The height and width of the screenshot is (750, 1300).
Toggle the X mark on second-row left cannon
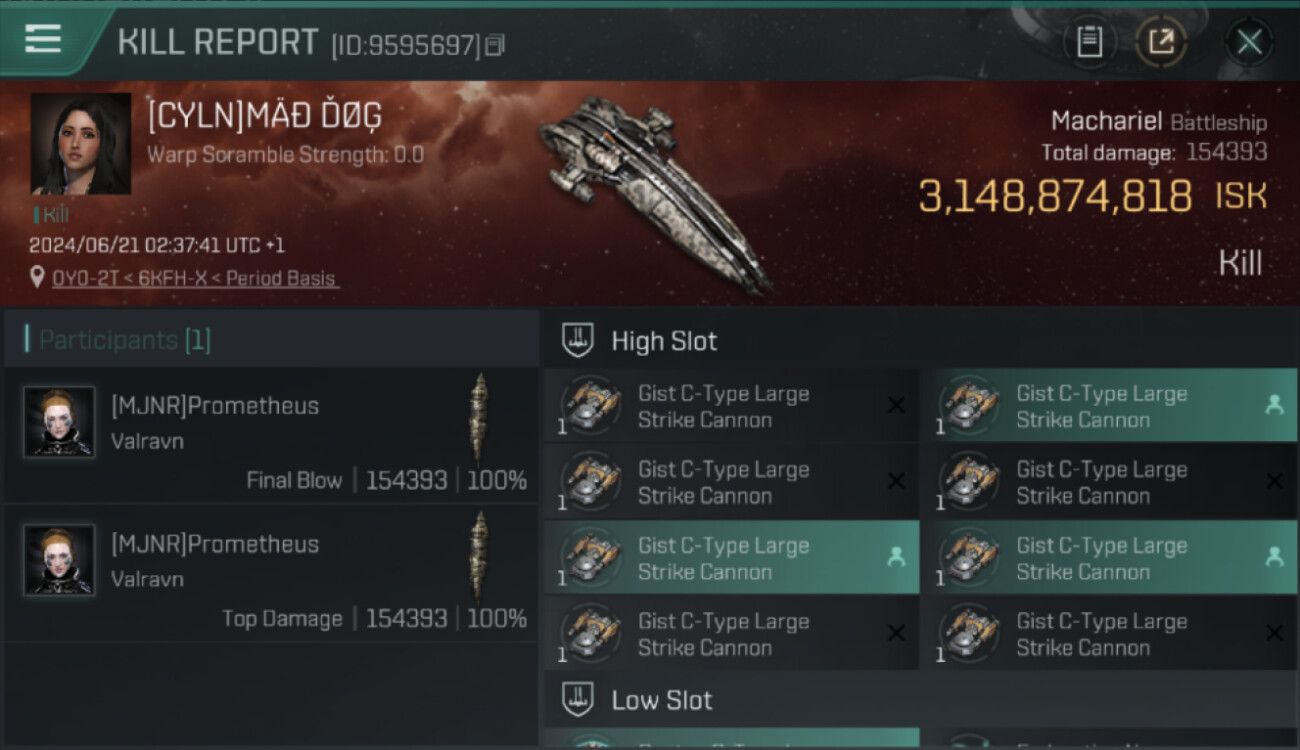pyautogui.click(x=896, y=482)
